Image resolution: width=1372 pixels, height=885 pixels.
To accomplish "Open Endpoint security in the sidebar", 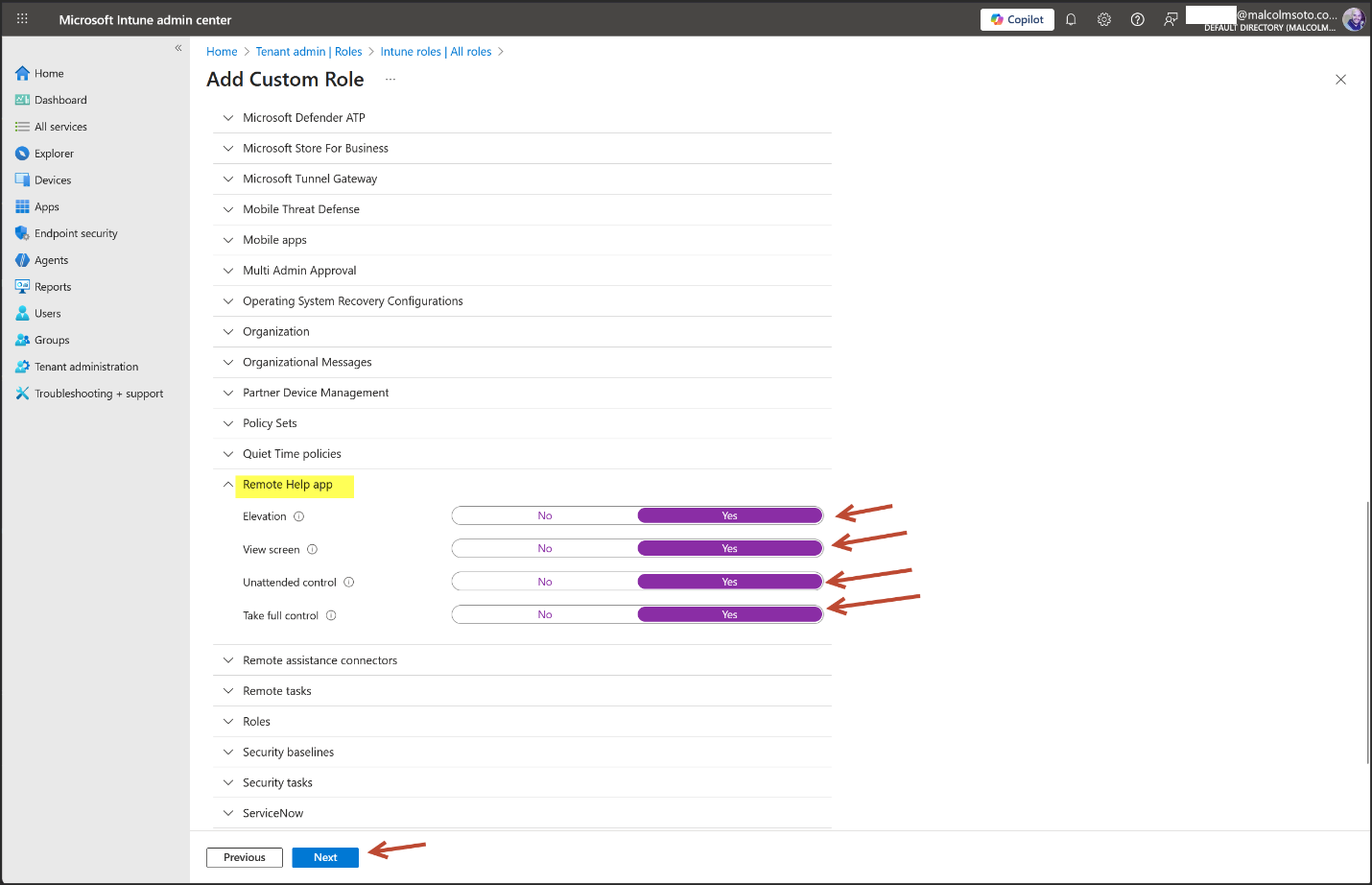I will [76, 233].
